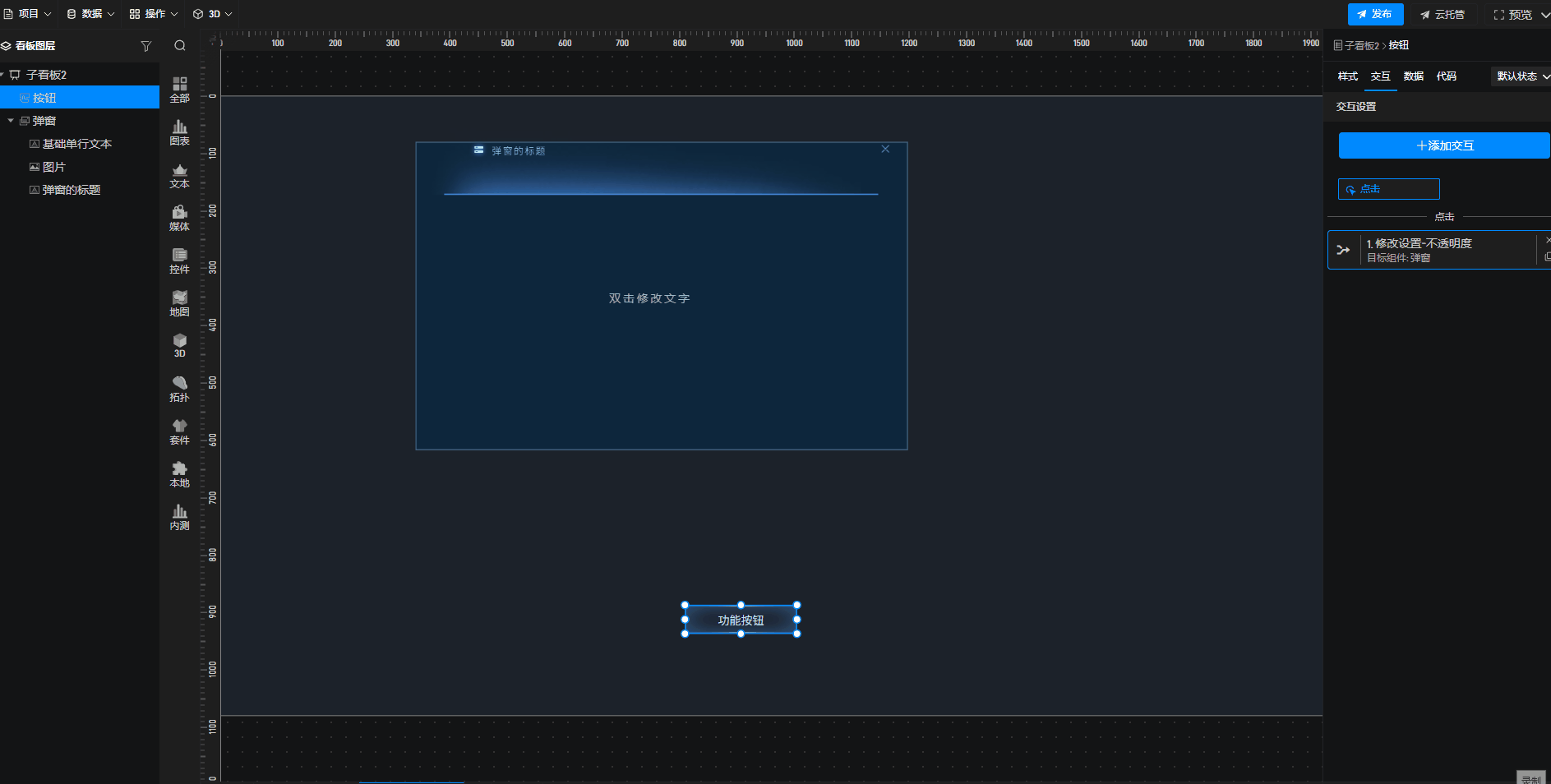Open the 图表 chart components
The width and height of the screenshot is (1551, 784).
[179, 131]
